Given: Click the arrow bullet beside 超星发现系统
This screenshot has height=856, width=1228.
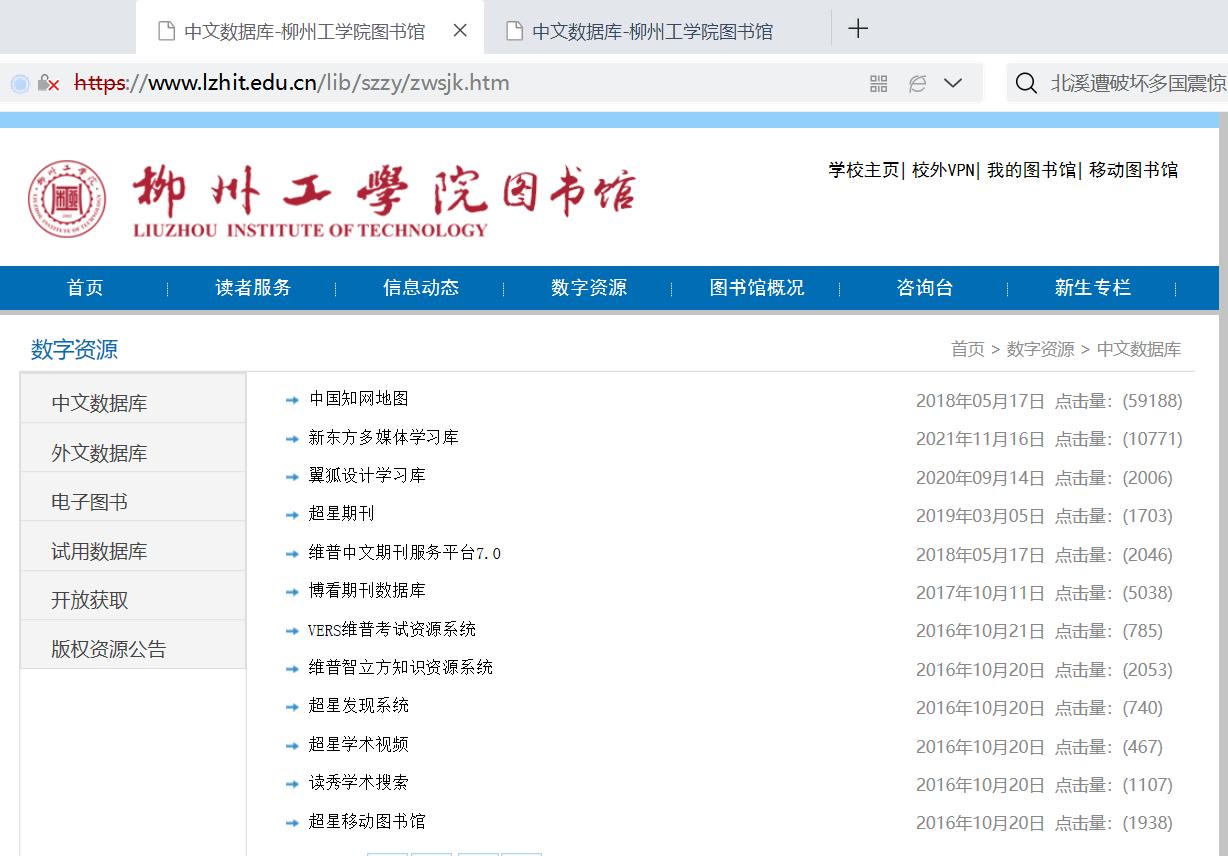Looking at the screenshot, I should click(x=292, y=707).
